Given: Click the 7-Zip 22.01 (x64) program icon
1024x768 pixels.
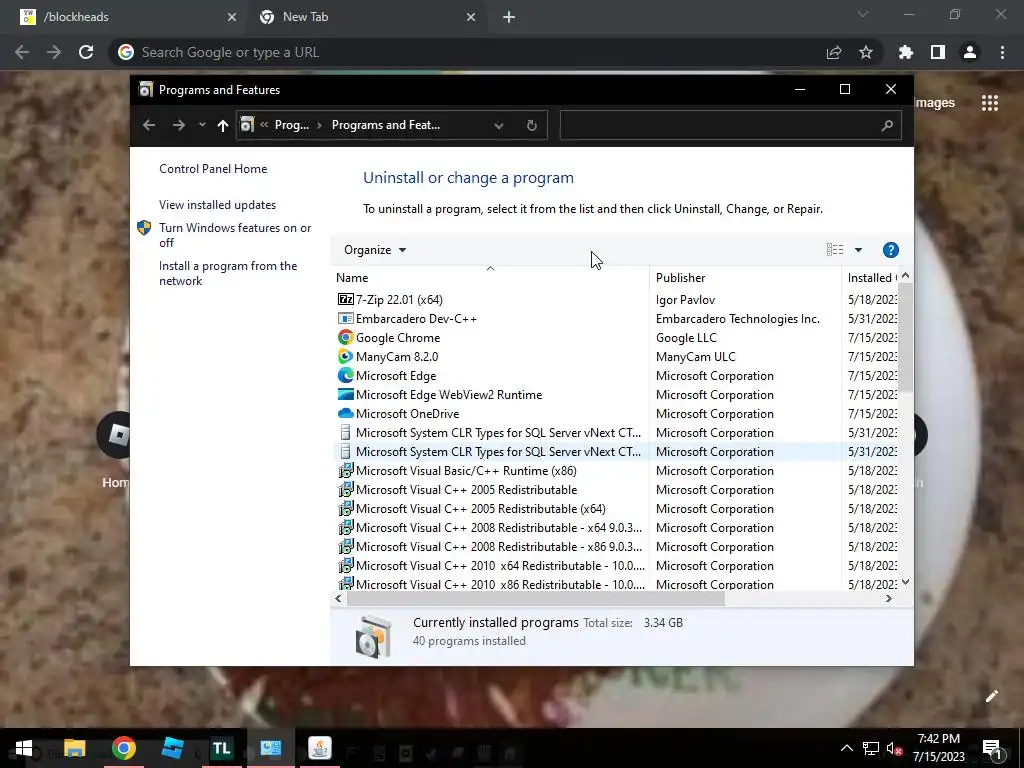Looking at the screenshot, I should pyautogui.click(x=345, y=300).
